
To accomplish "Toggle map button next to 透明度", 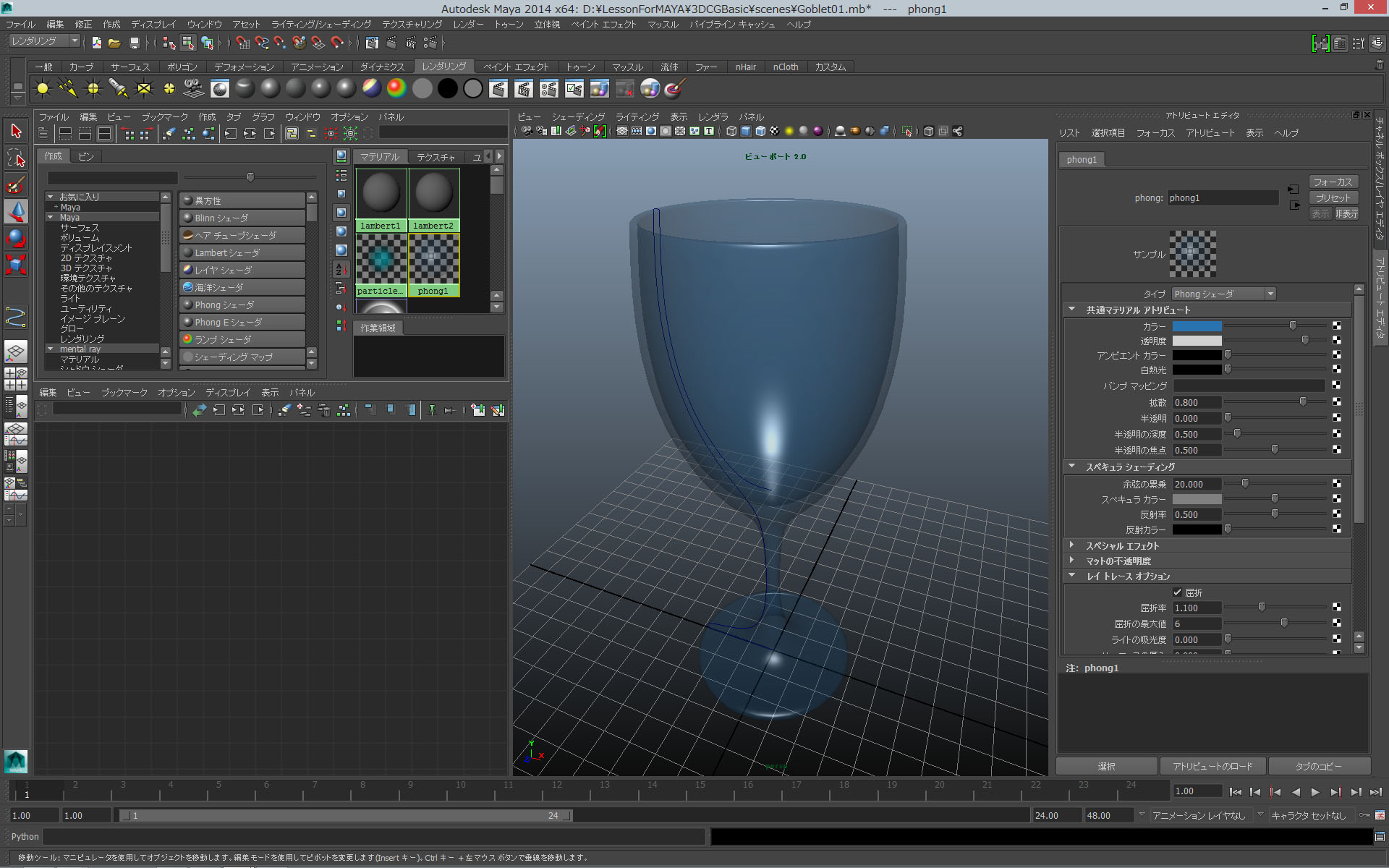I will click(x=1336, y=340).
